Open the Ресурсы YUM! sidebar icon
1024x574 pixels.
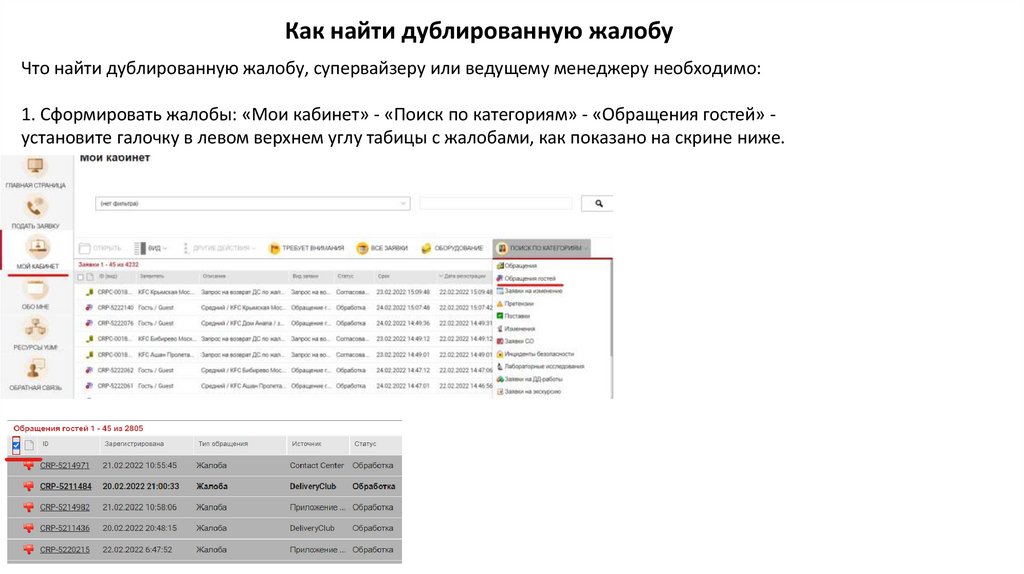[x=35, y=328]
